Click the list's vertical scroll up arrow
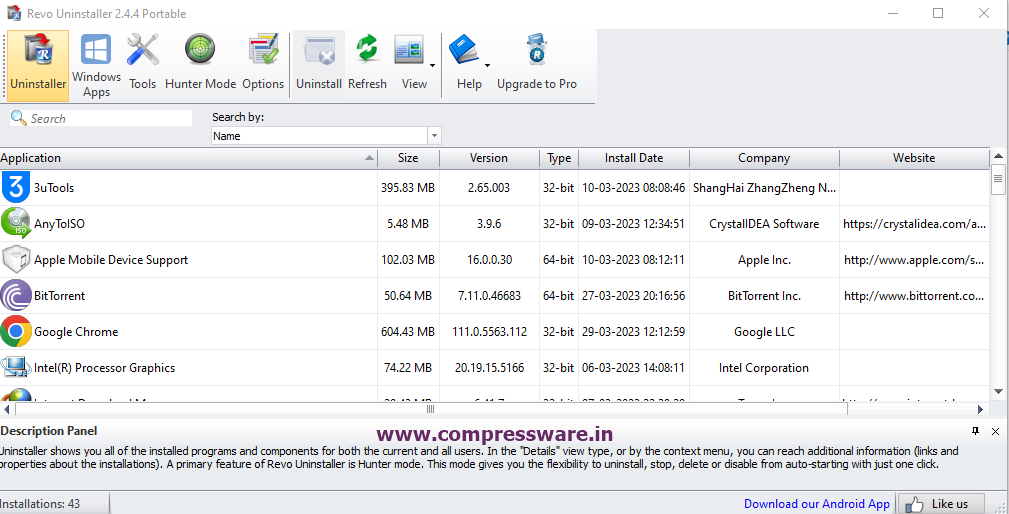 click(998, 156)
